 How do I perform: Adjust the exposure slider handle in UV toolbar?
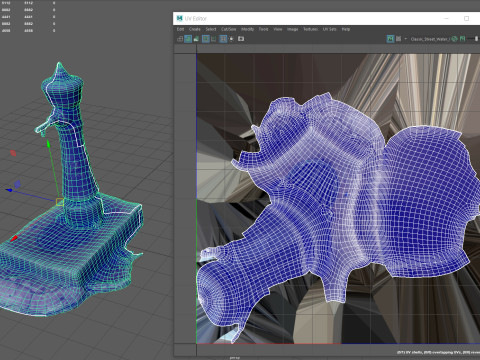click(477, 39)
